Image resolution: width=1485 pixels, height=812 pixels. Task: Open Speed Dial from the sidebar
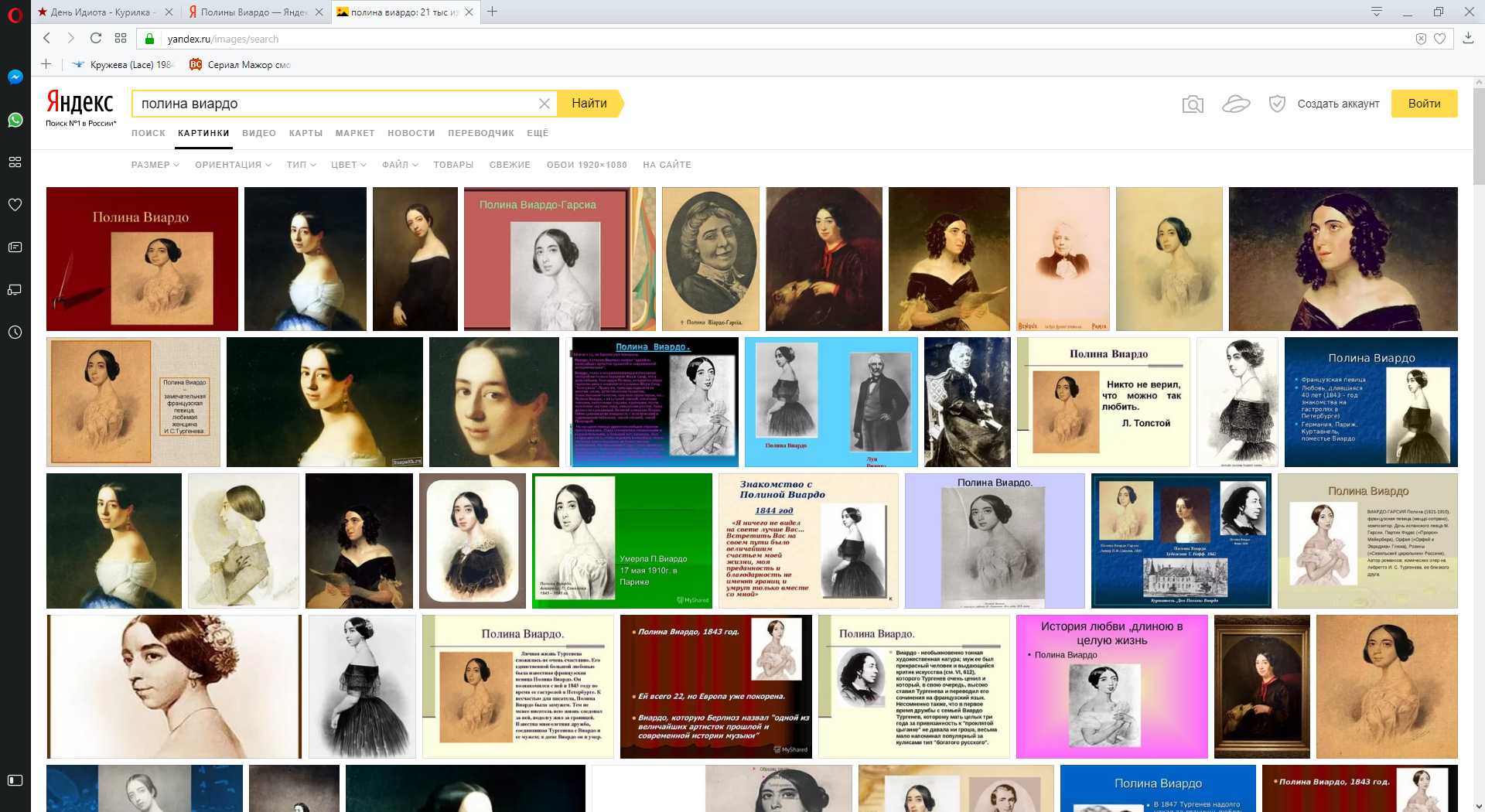click(x=15, y=162)
